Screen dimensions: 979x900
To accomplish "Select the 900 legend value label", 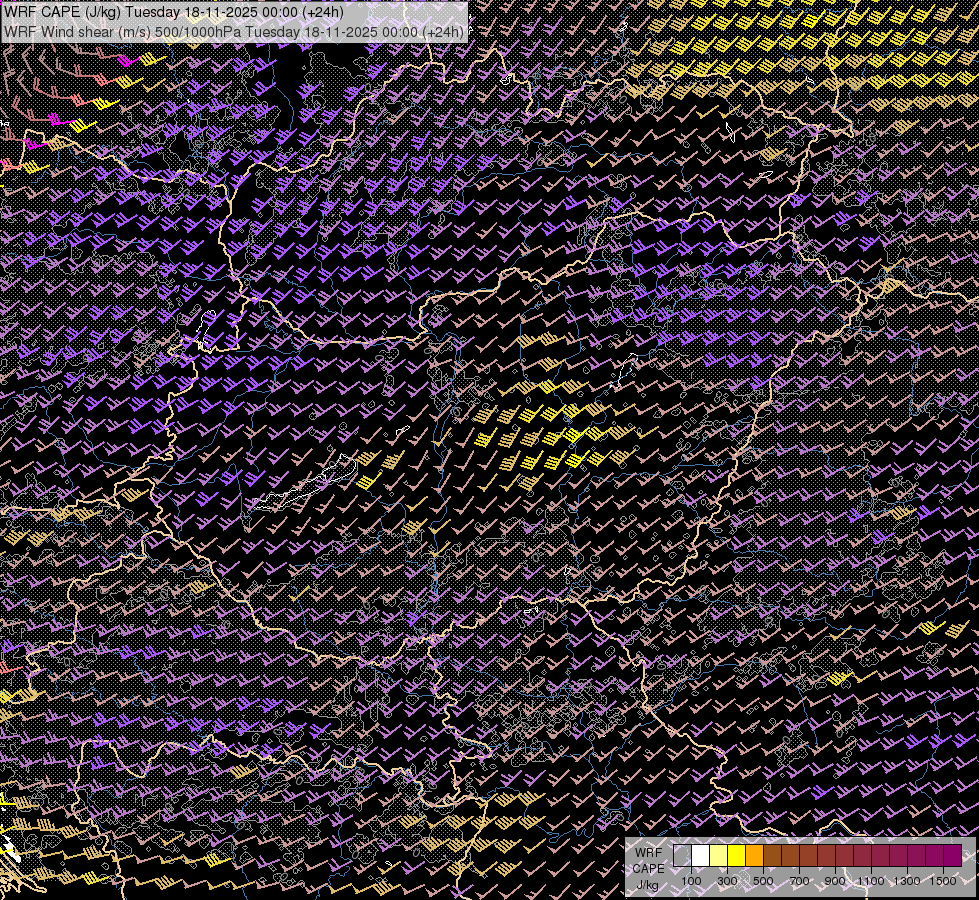I will [835, 881].
